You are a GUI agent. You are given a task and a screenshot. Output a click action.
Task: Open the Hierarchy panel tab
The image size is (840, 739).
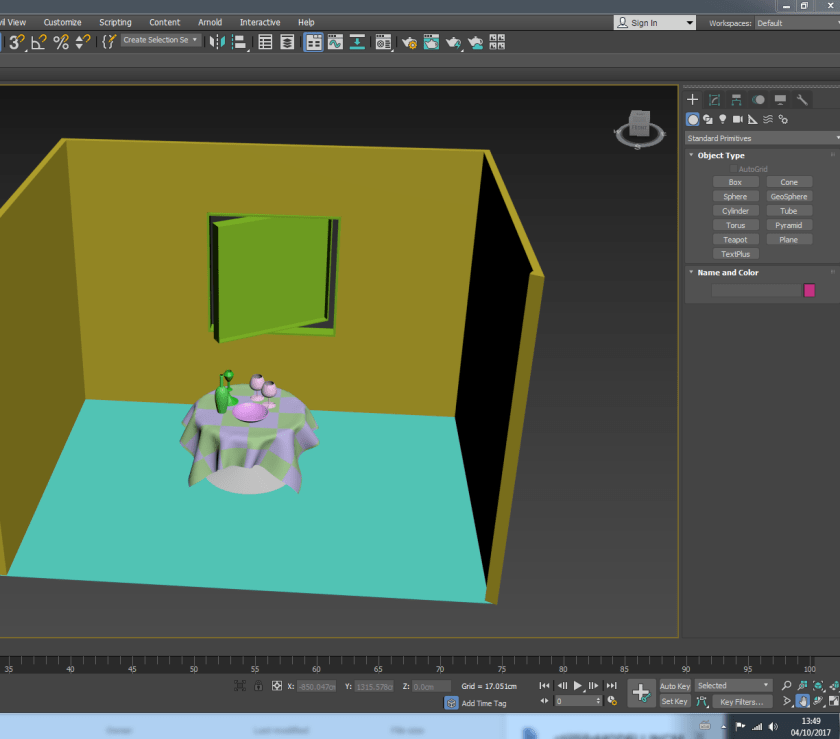pyautogui.click(x=736, y=100)
